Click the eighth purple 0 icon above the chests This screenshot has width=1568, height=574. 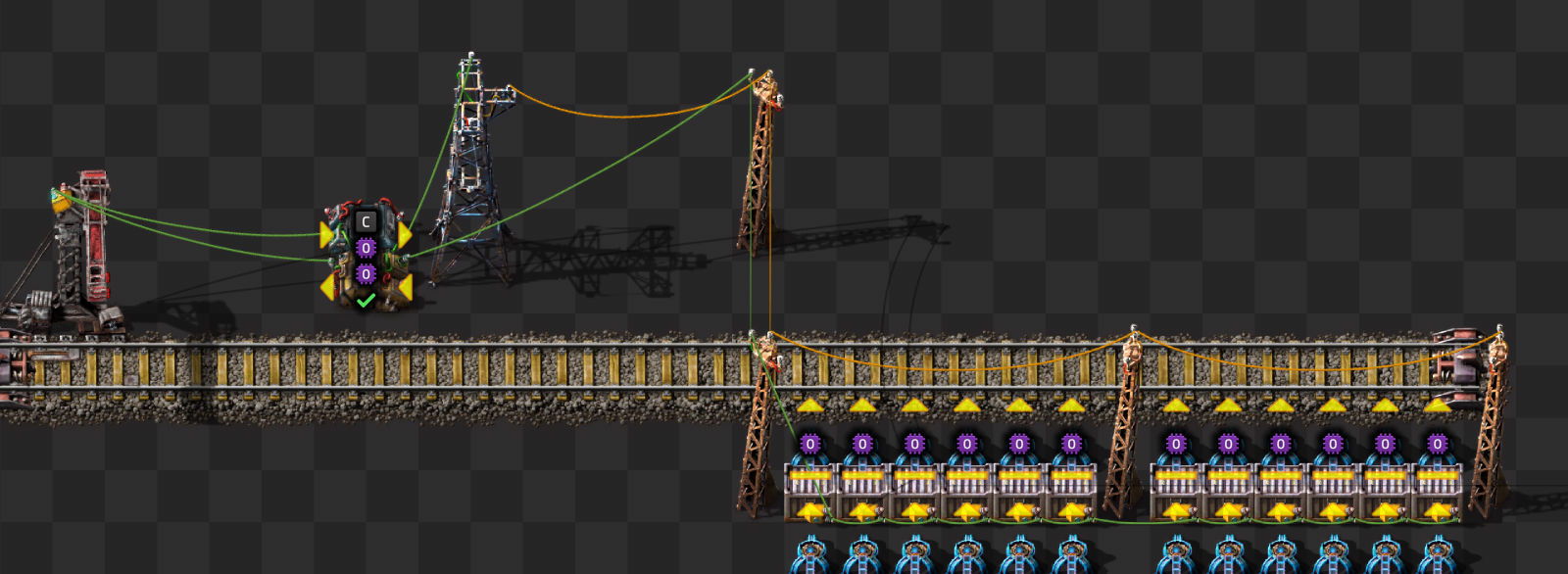(1228, 444)
